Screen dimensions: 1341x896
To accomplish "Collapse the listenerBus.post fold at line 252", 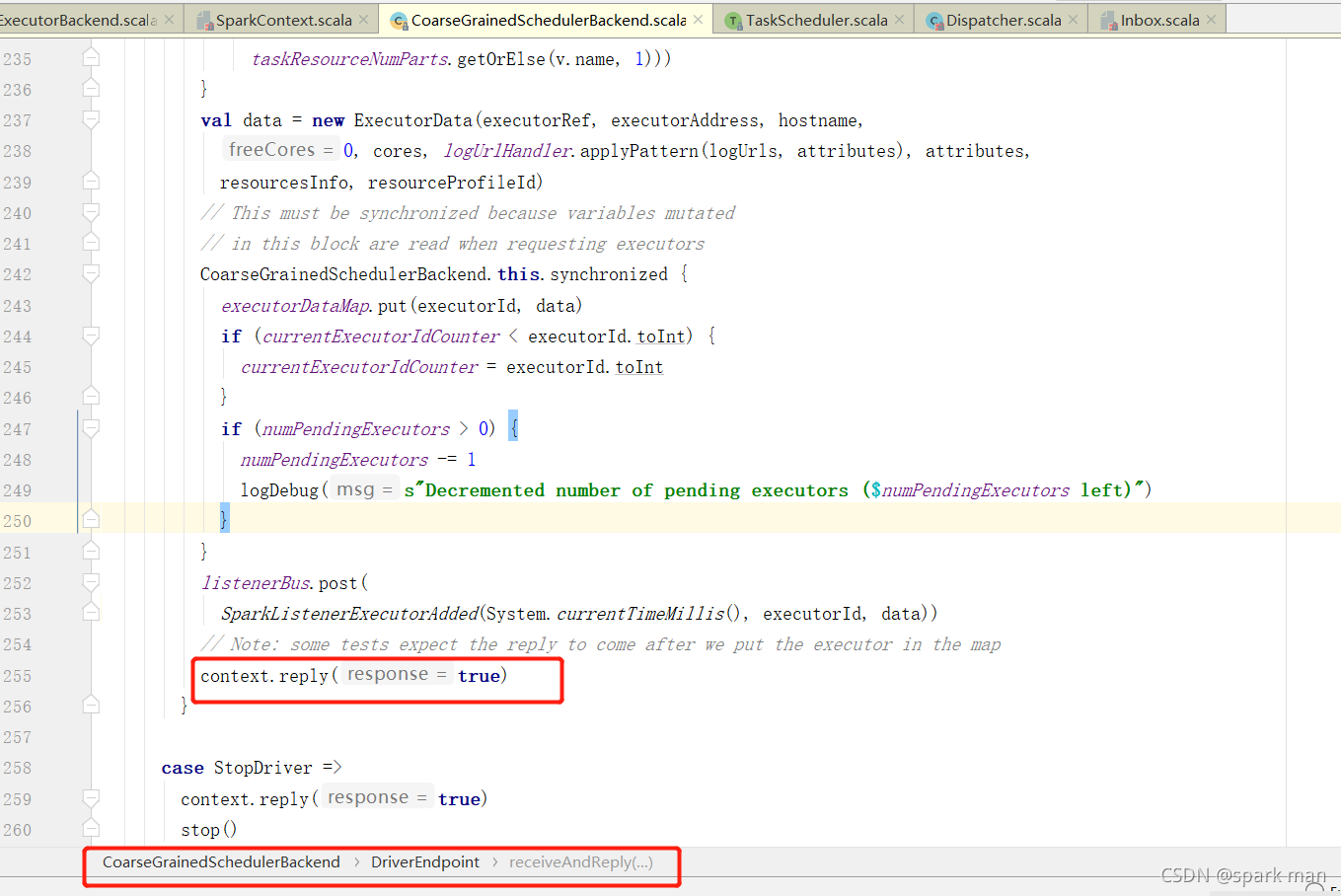I will [x=91, y=583].
